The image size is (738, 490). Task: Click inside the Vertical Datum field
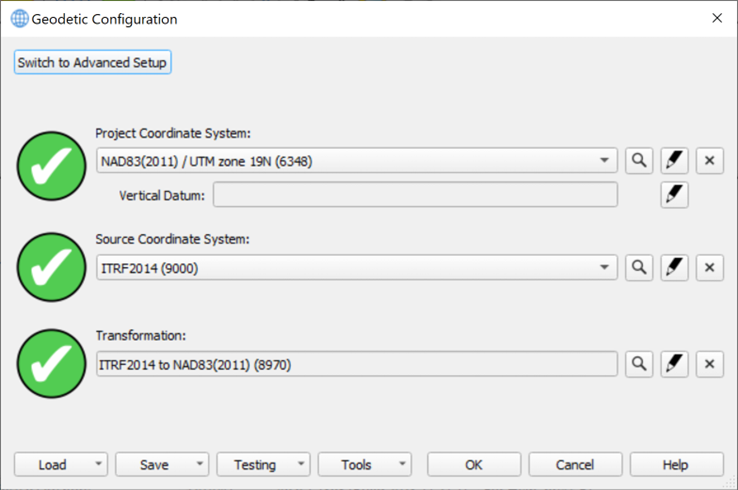[x=415, y=195]
